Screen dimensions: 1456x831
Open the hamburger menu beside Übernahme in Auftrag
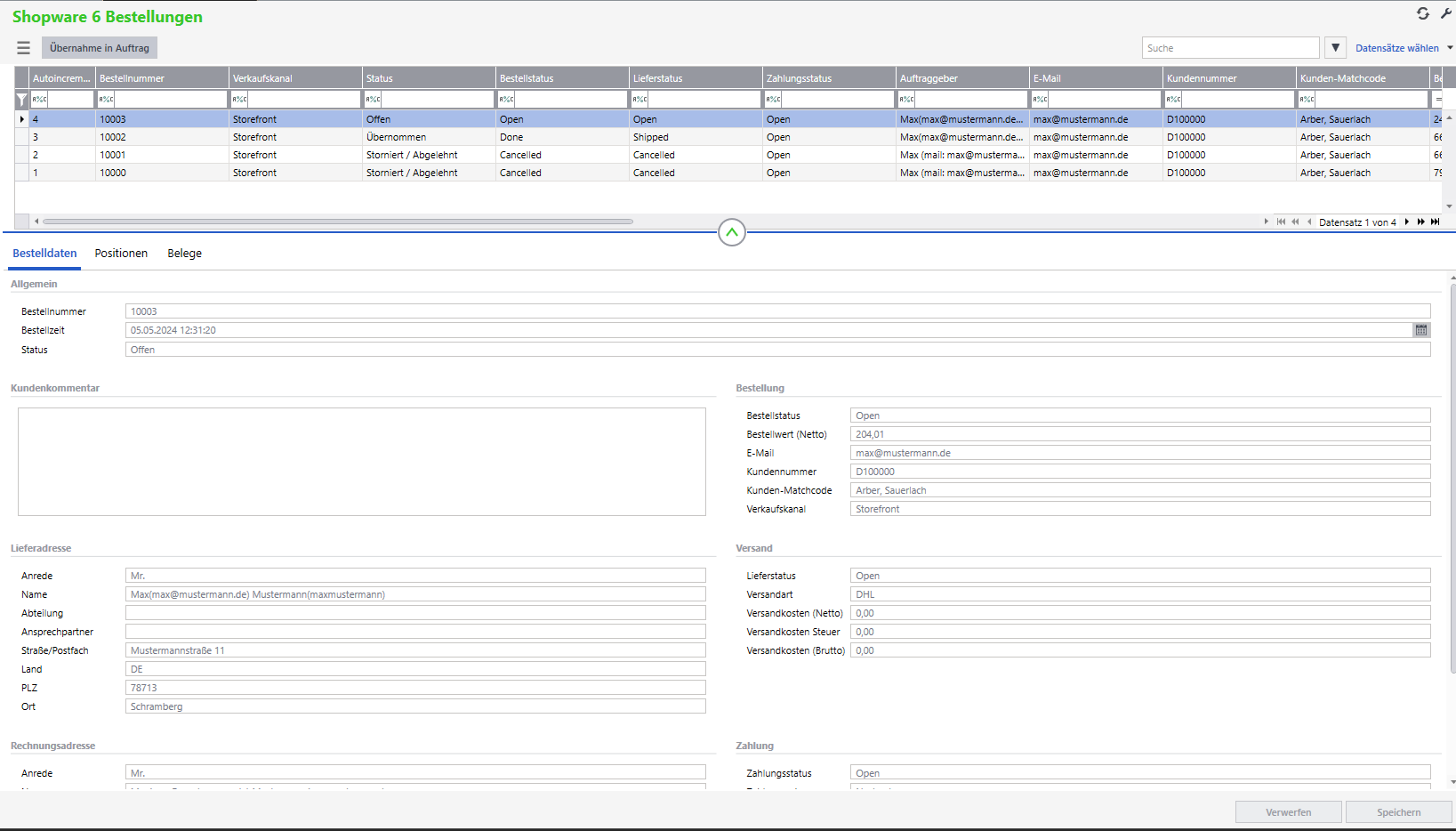[x=23, y=48]
